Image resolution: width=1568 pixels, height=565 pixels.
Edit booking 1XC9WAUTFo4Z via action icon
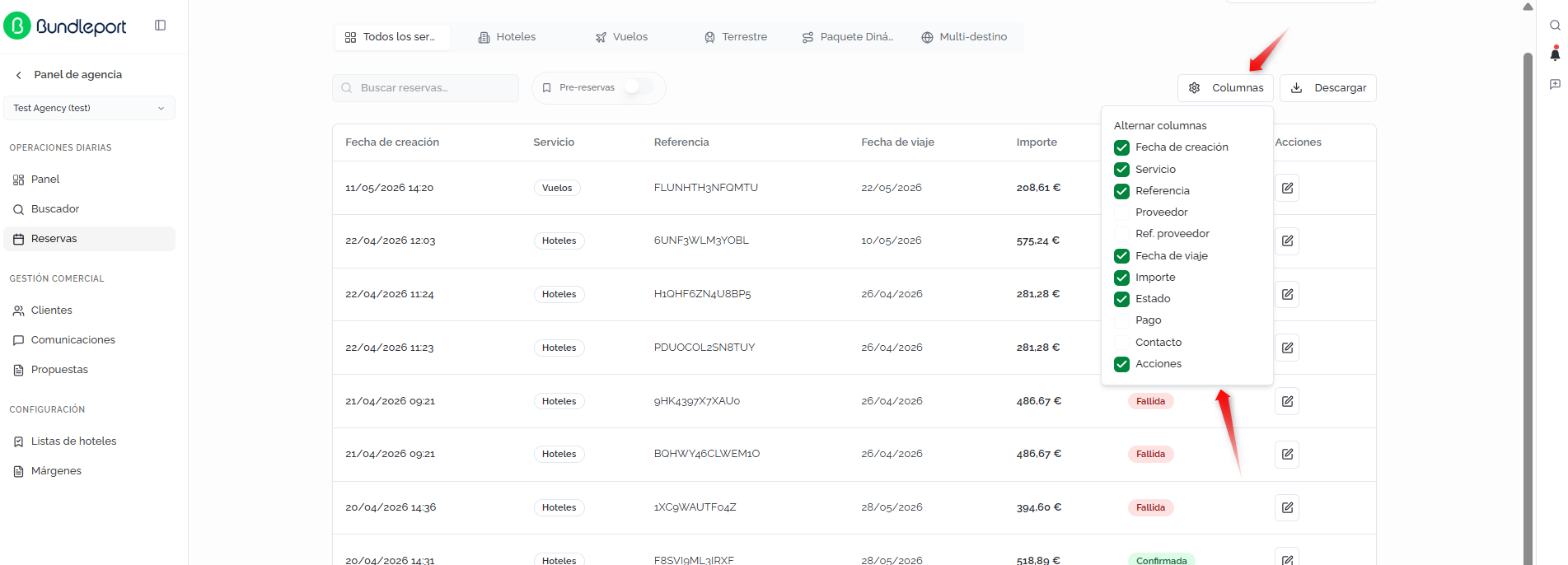(x=1287, y=507)
